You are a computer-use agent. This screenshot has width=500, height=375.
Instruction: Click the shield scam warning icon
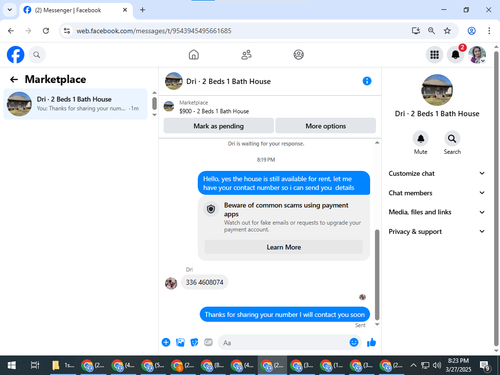(x=211, y=209)
